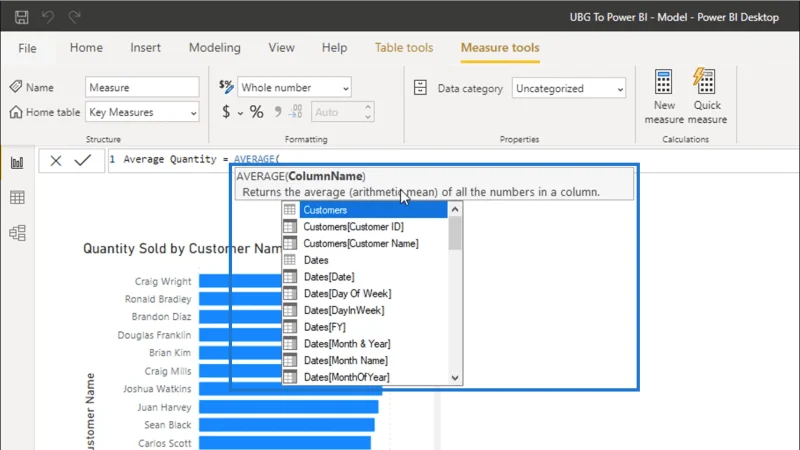Expand the currency symbol dropdown arrow
The height and width of the screenshot is (450, 800).
click(x=240, y=113)
